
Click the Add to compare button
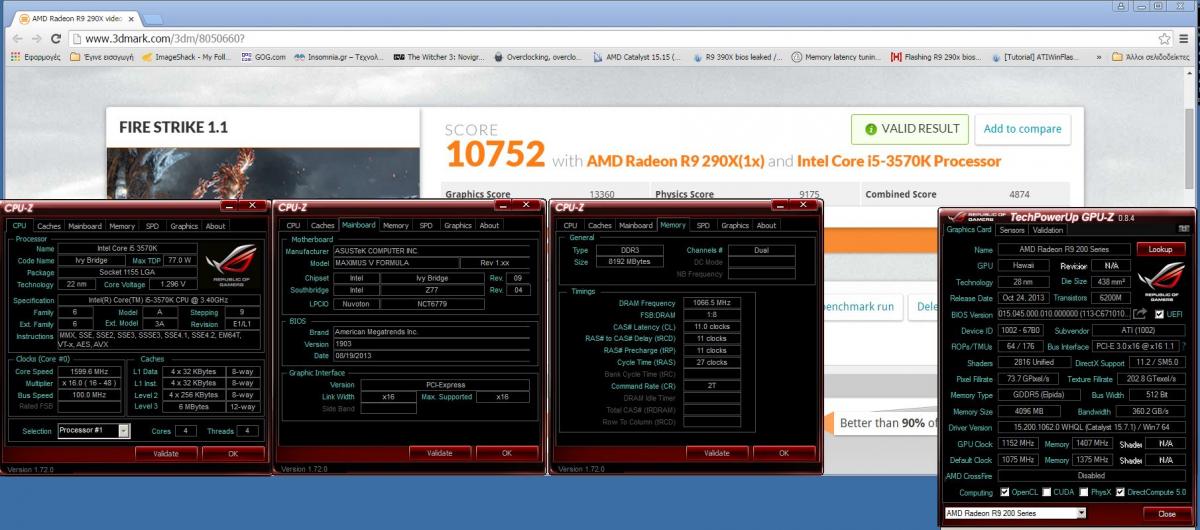1022,129
